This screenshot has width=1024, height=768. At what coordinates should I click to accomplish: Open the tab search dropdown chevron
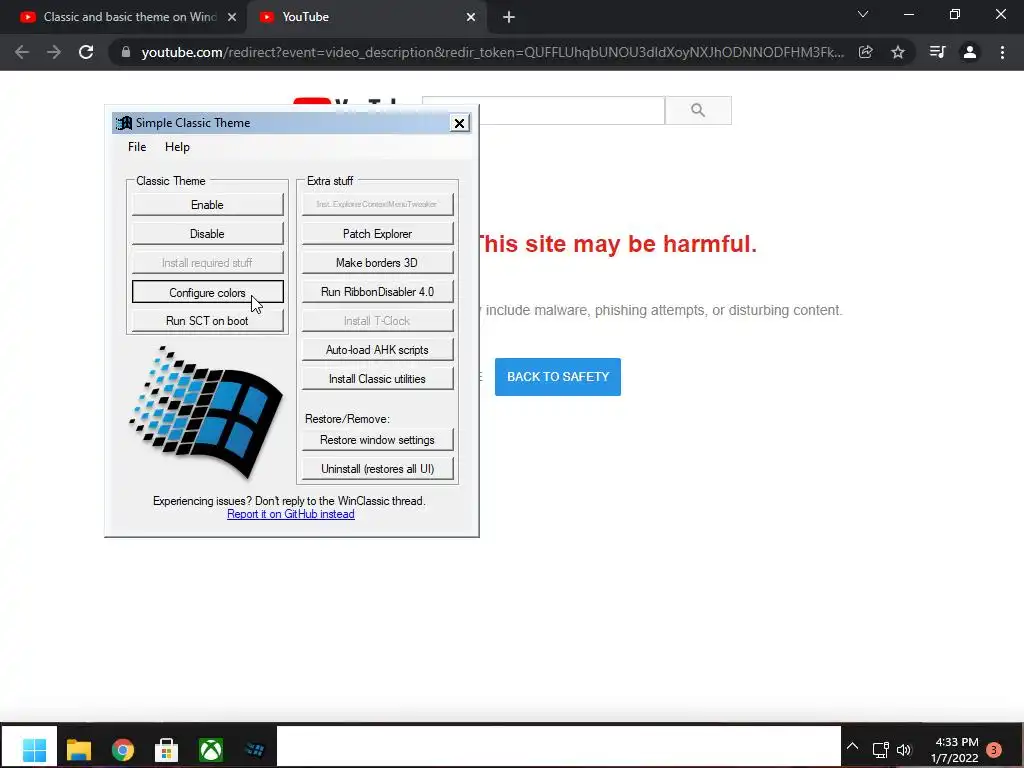(863, 14)
